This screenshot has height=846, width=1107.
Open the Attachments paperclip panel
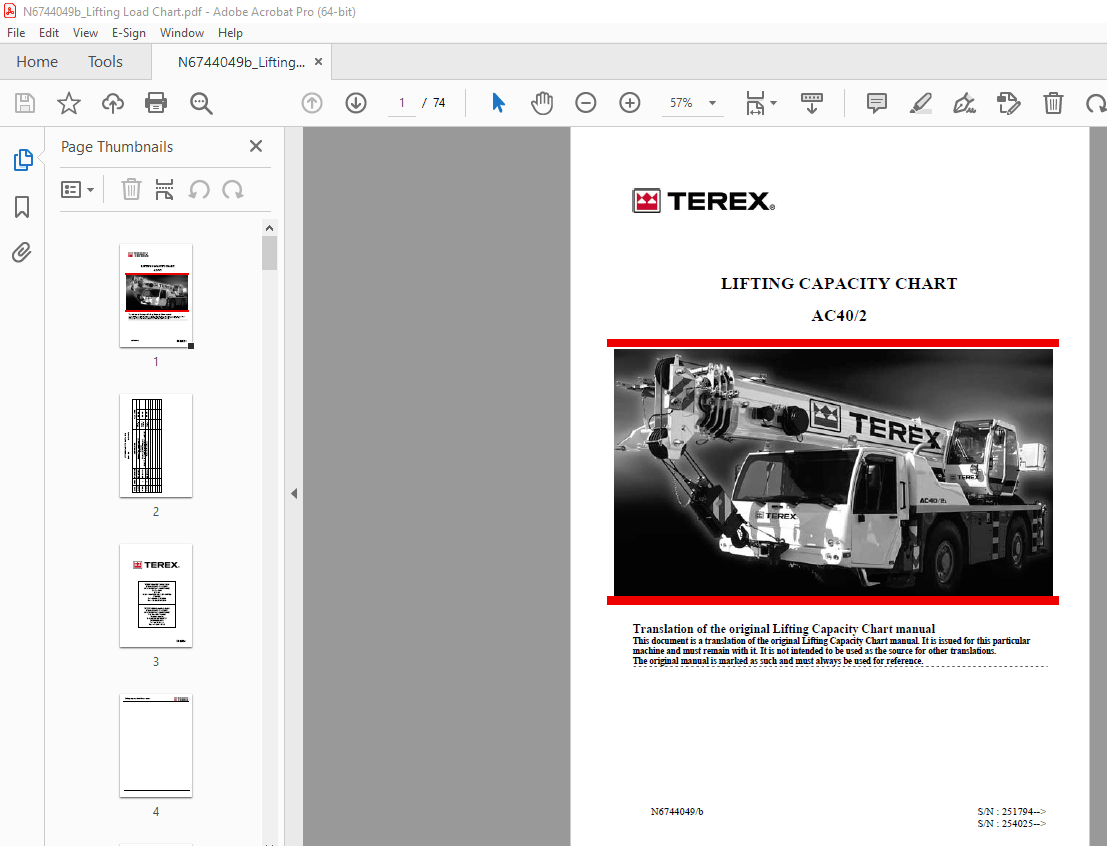tap(22, 252)
